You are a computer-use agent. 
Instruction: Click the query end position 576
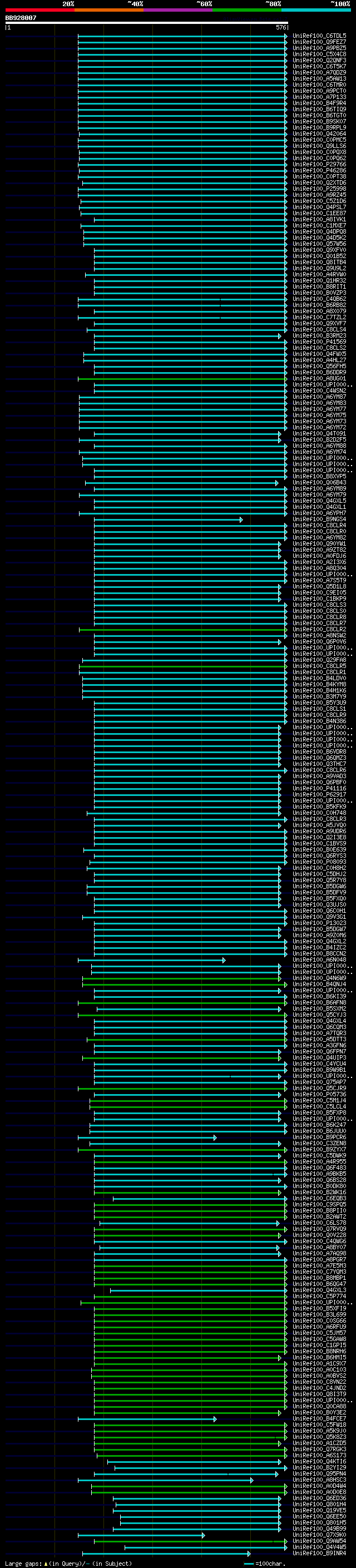(x=280, y=27)
